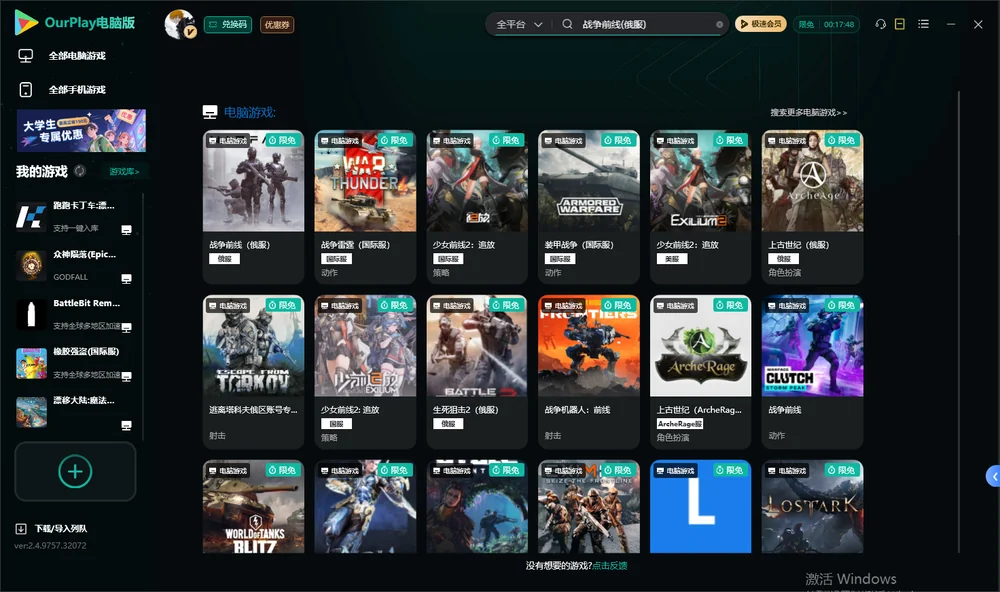The width and height of the screenshot is (1000, 592).
Task: Open the user avatar profile
Action: (180, 24)
